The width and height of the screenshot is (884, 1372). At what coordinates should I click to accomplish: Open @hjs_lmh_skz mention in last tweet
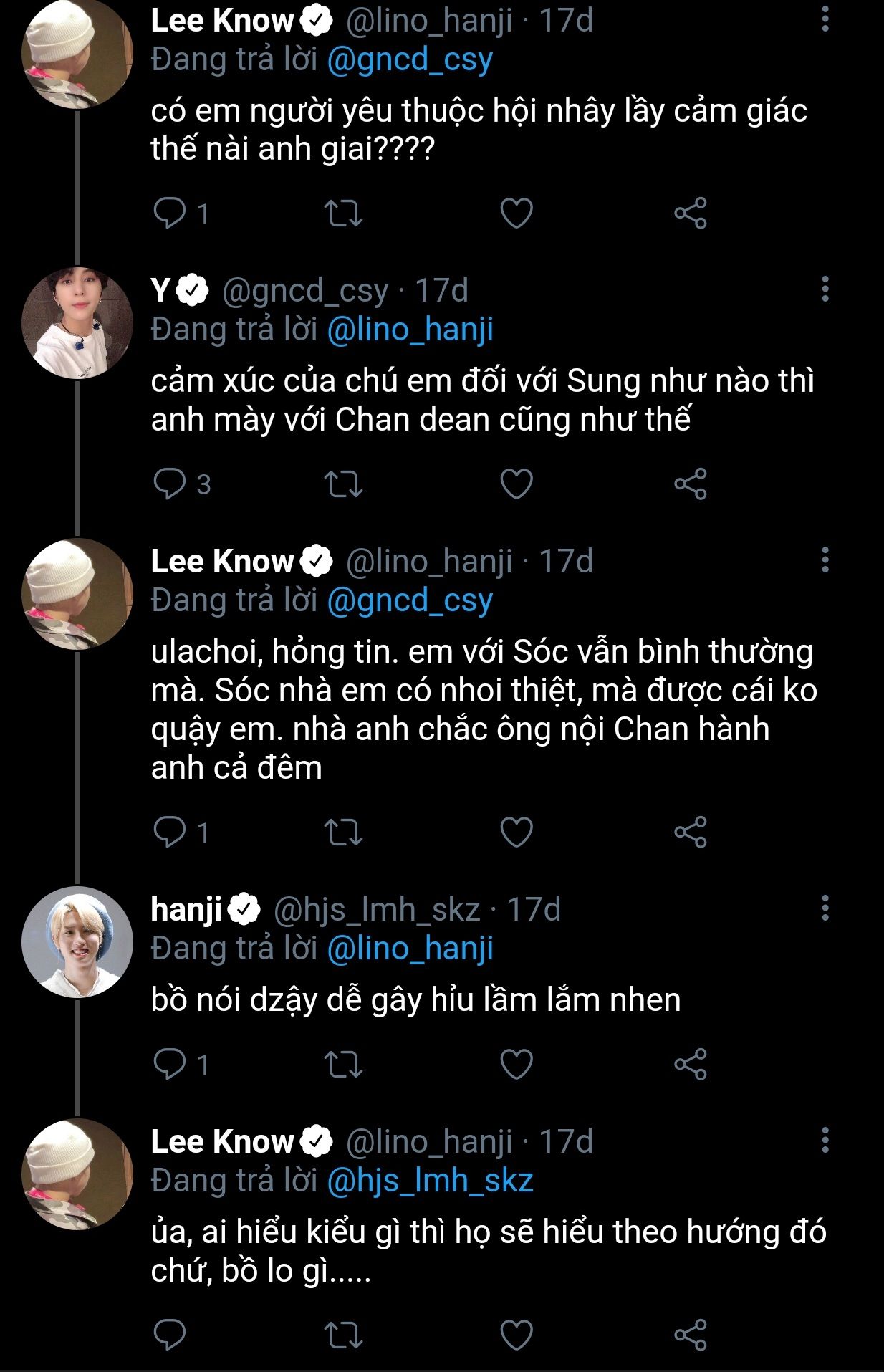coord(430,1181)
